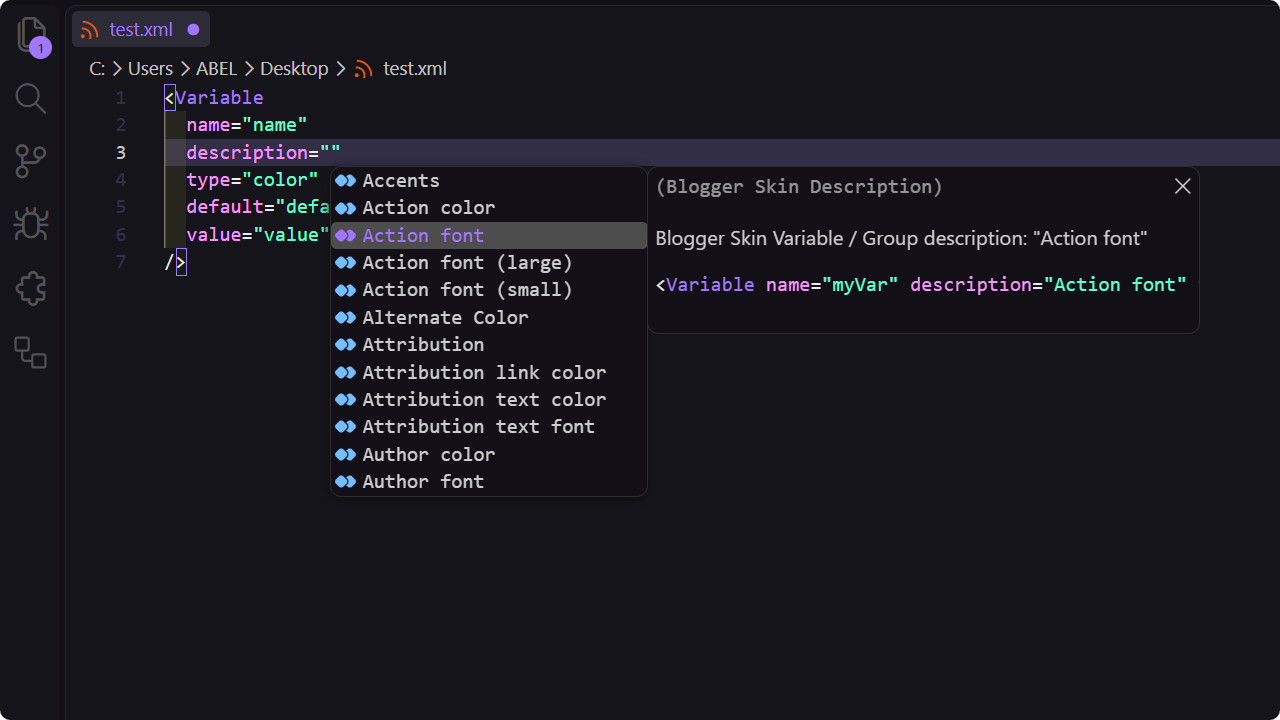Open the ABEL breadcrumb segment
The height and width of the screenshot is (720, 1280).
pyautogui.click(x=216, y=69)
